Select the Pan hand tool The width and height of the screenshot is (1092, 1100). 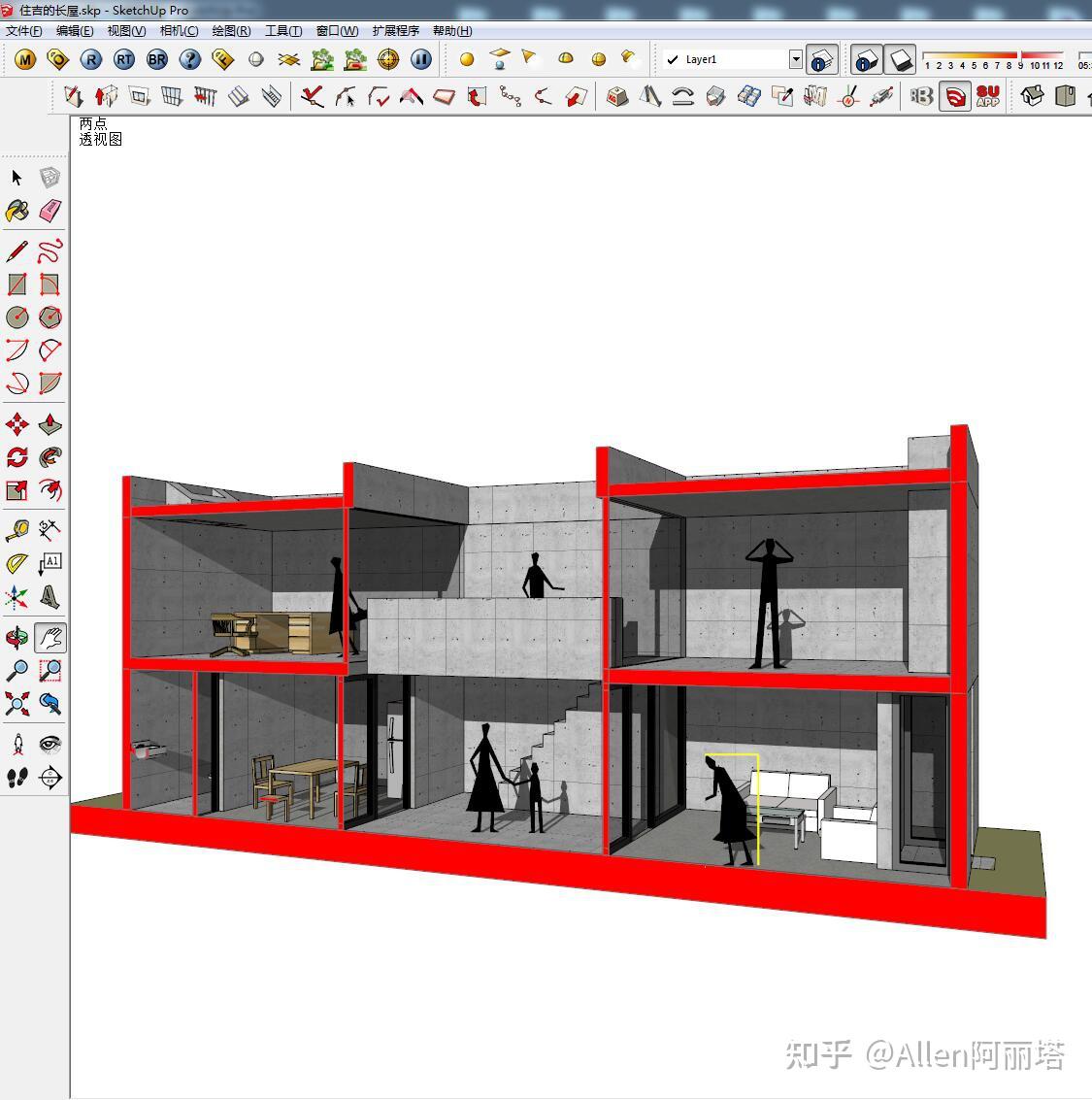[x=51, y=637]
